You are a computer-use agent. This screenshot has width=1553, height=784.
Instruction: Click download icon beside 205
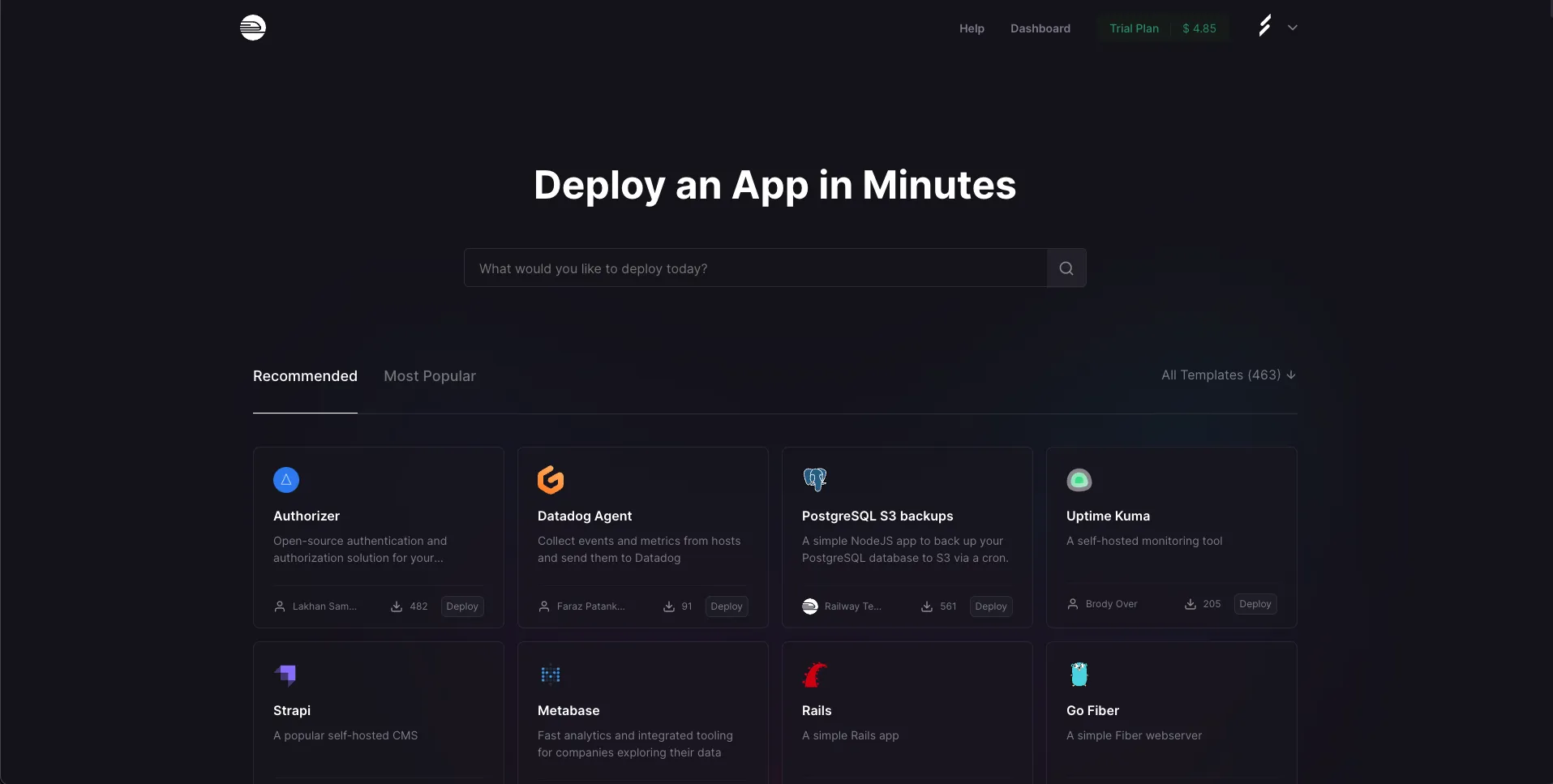(x=1190, y=604)
